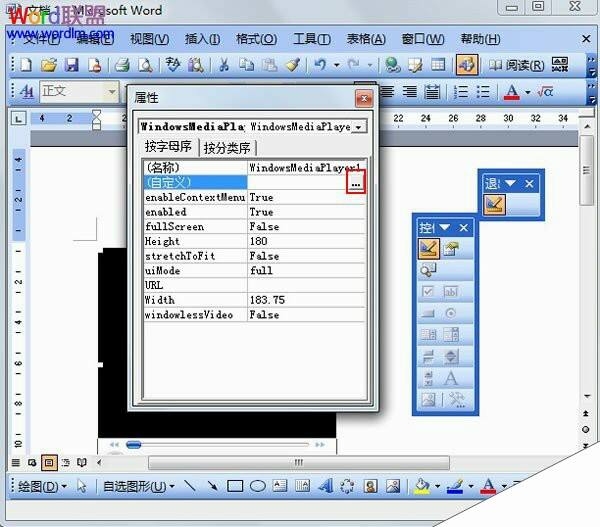
Task: Switch to Web Layout view icon
Action: click(32, 463)
